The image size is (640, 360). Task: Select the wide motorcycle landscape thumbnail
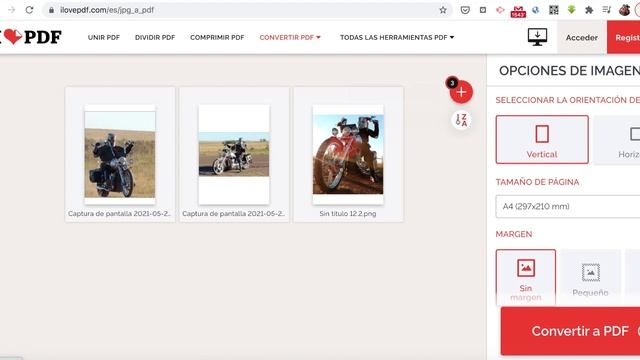[x=234, y=154]
